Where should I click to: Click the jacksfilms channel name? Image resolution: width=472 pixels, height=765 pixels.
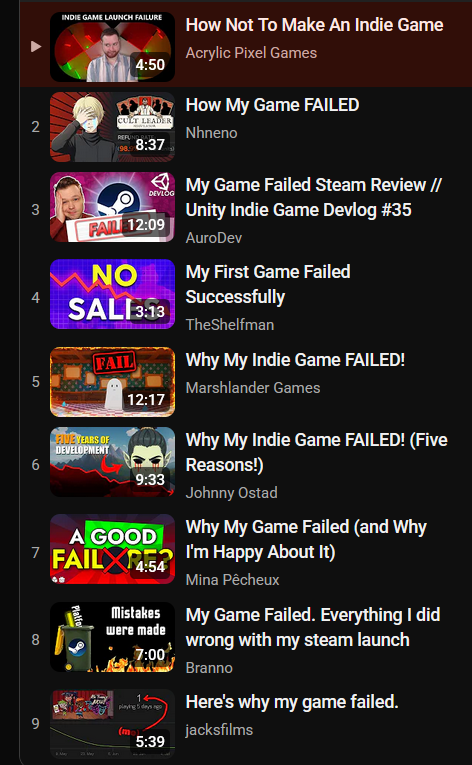(219, 730)
